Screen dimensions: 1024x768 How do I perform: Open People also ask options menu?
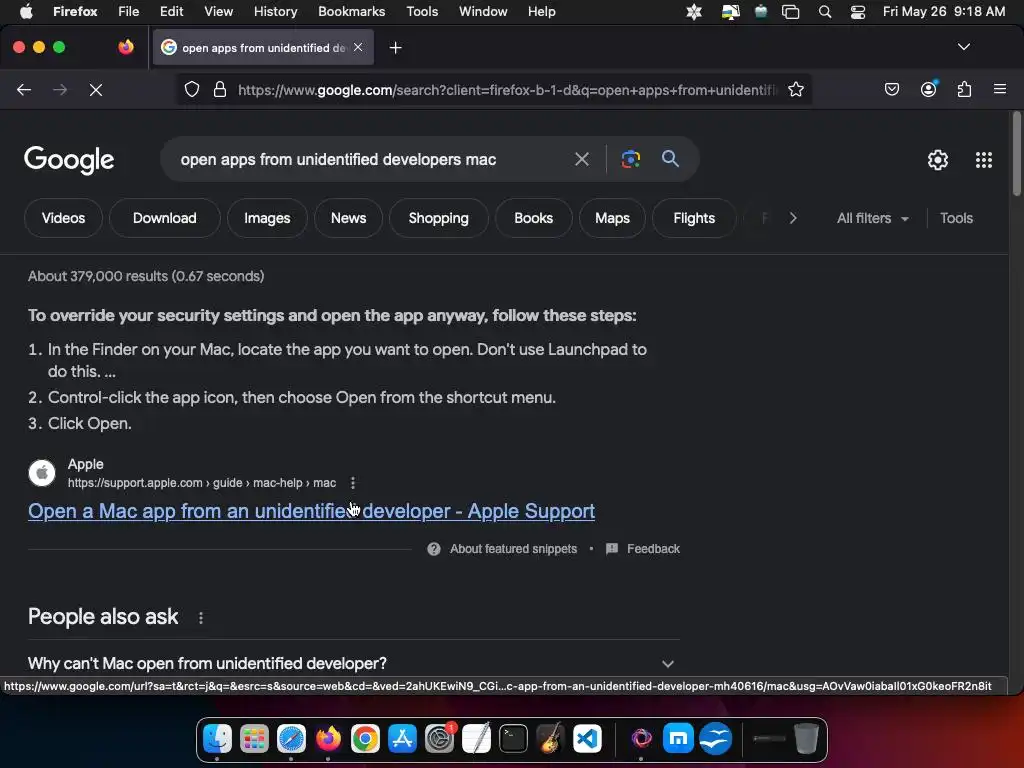[200, 618]
